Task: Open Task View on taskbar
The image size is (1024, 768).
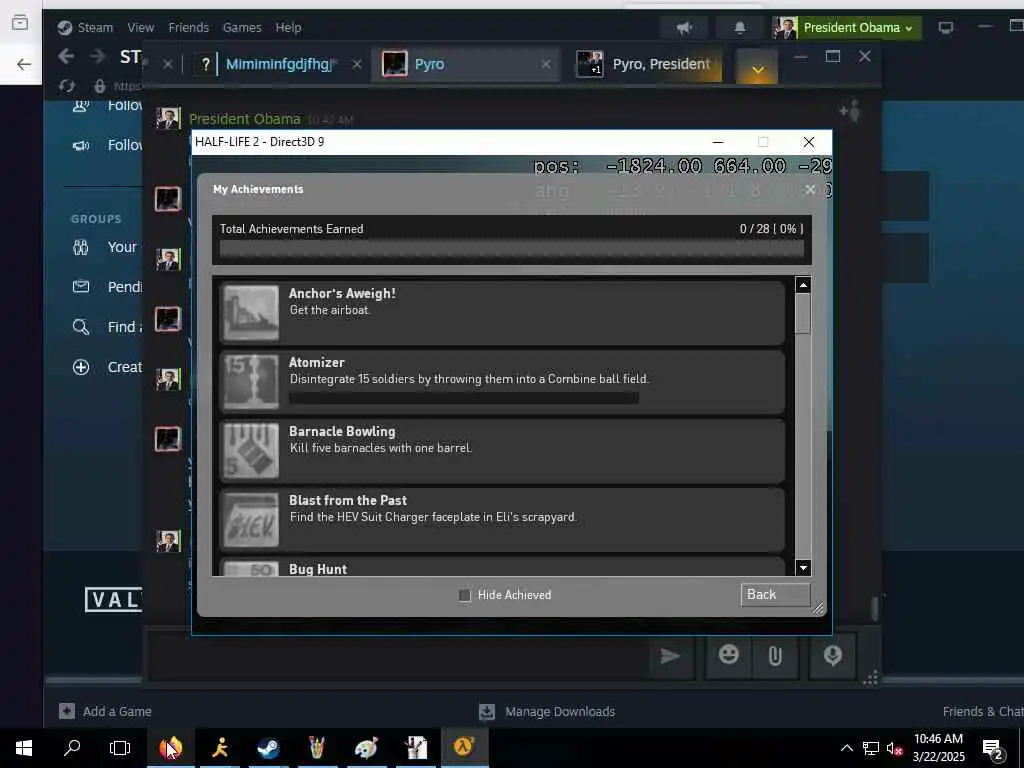Action: pyautogui.click(x=120, y=748)
